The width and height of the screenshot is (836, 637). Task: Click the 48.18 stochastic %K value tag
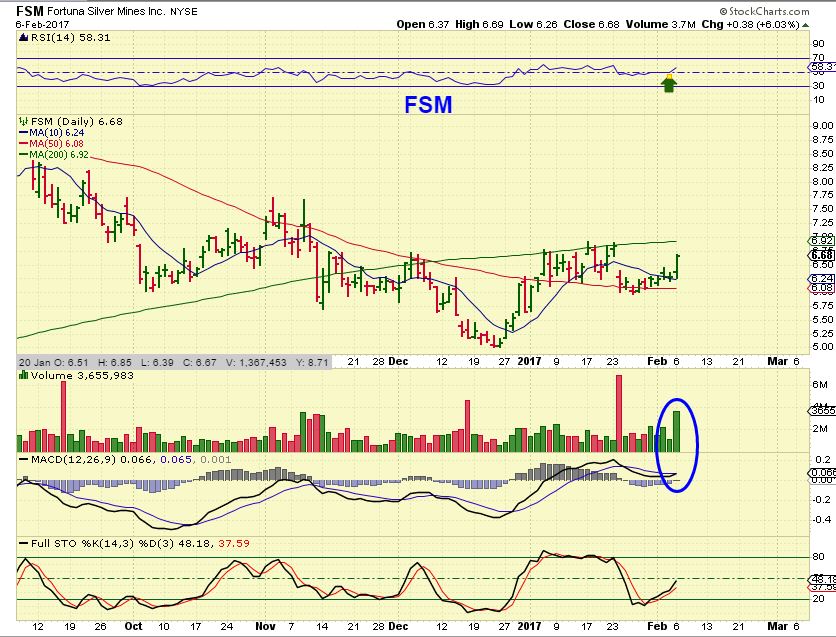pyautogui.click(x=823, y=579)
